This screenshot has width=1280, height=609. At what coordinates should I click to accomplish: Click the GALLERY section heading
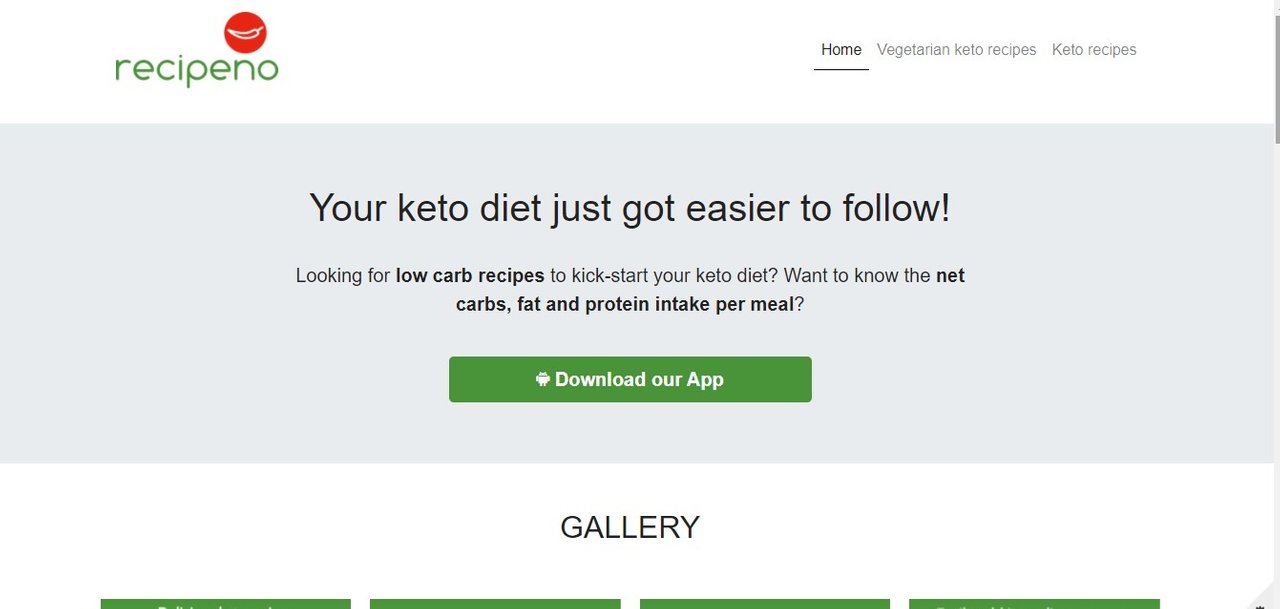coord(630,528)
